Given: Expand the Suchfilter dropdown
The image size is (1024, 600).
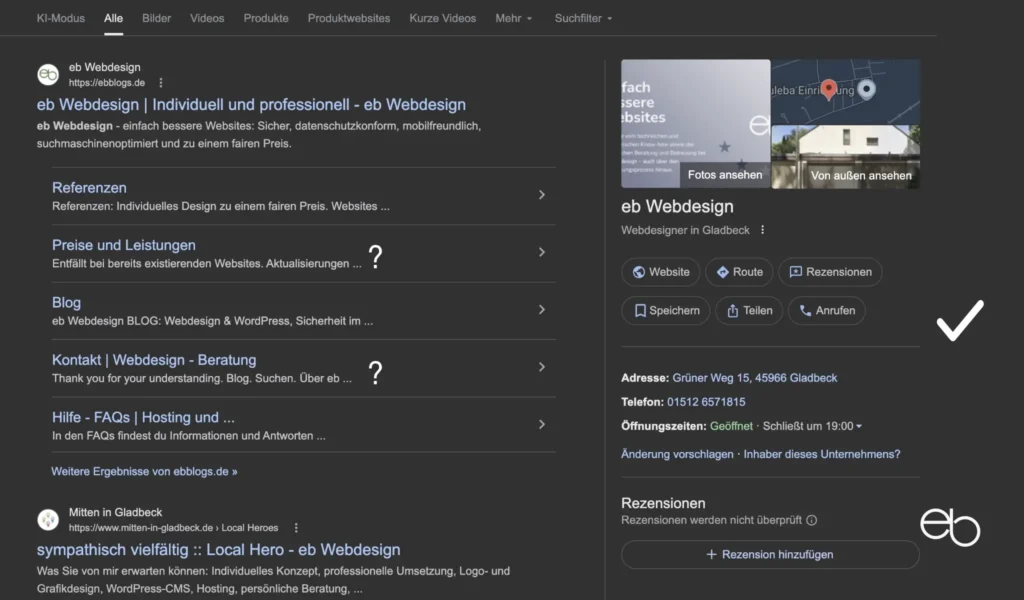Looking at the screenshot, I should pos(582,17).
